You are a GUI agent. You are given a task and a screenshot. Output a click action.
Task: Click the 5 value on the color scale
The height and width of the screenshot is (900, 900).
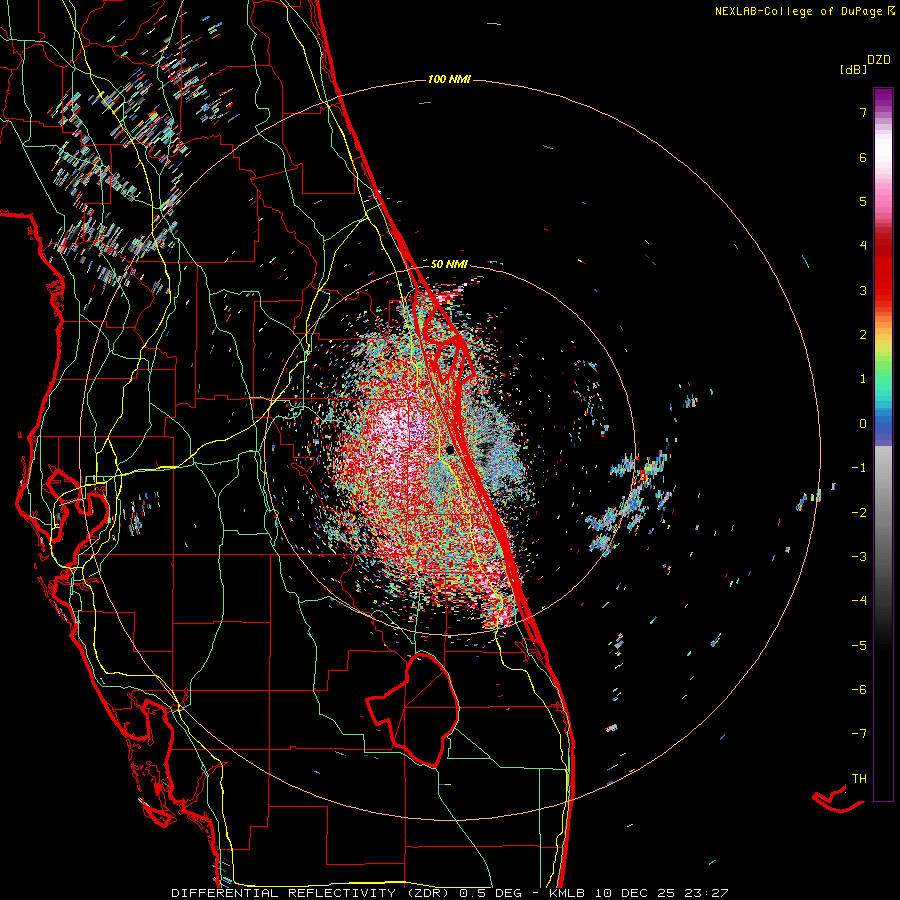pos(863,201)
